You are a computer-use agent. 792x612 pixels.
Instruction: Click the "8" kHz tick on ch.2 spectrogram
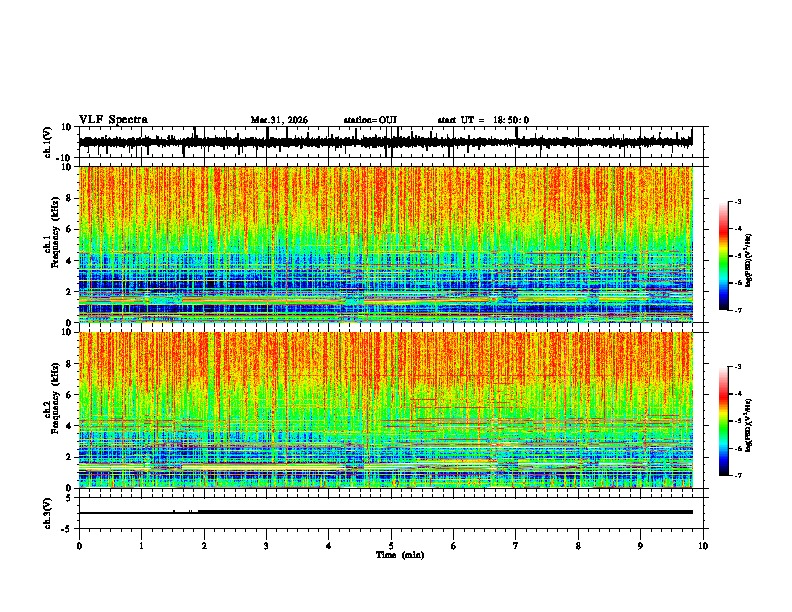69,364
